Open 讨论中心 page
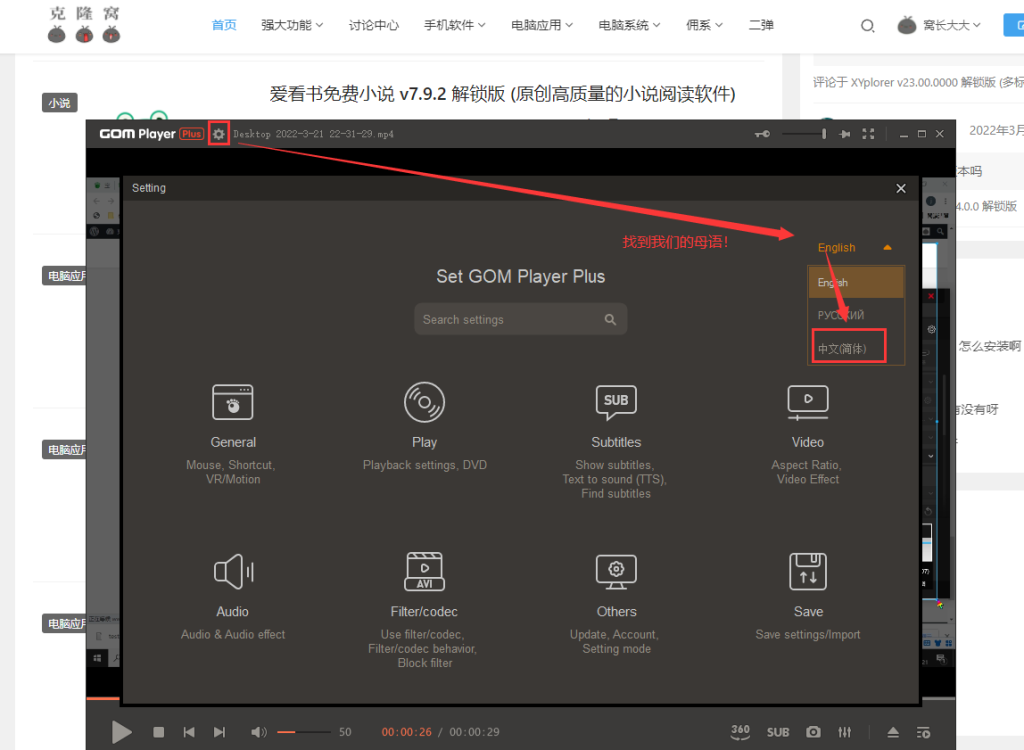The height and width of the screenshot is (750, 1024). (374, 25)
